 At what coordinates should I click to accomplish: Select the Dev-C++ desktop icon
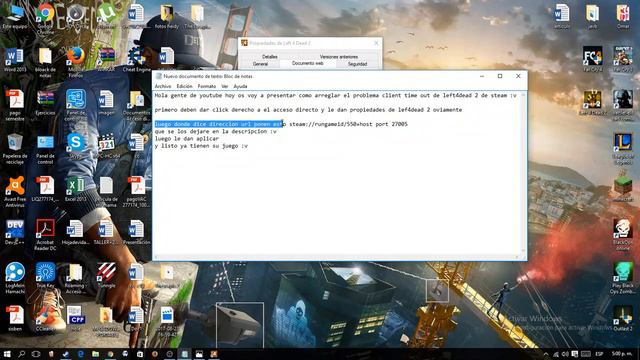[x=15, y=232]
